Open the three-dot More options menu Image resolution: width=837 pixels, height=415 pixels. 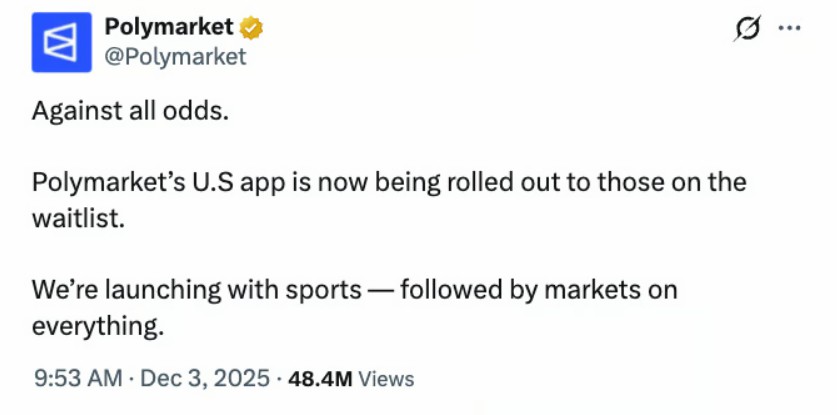[789, 28]
